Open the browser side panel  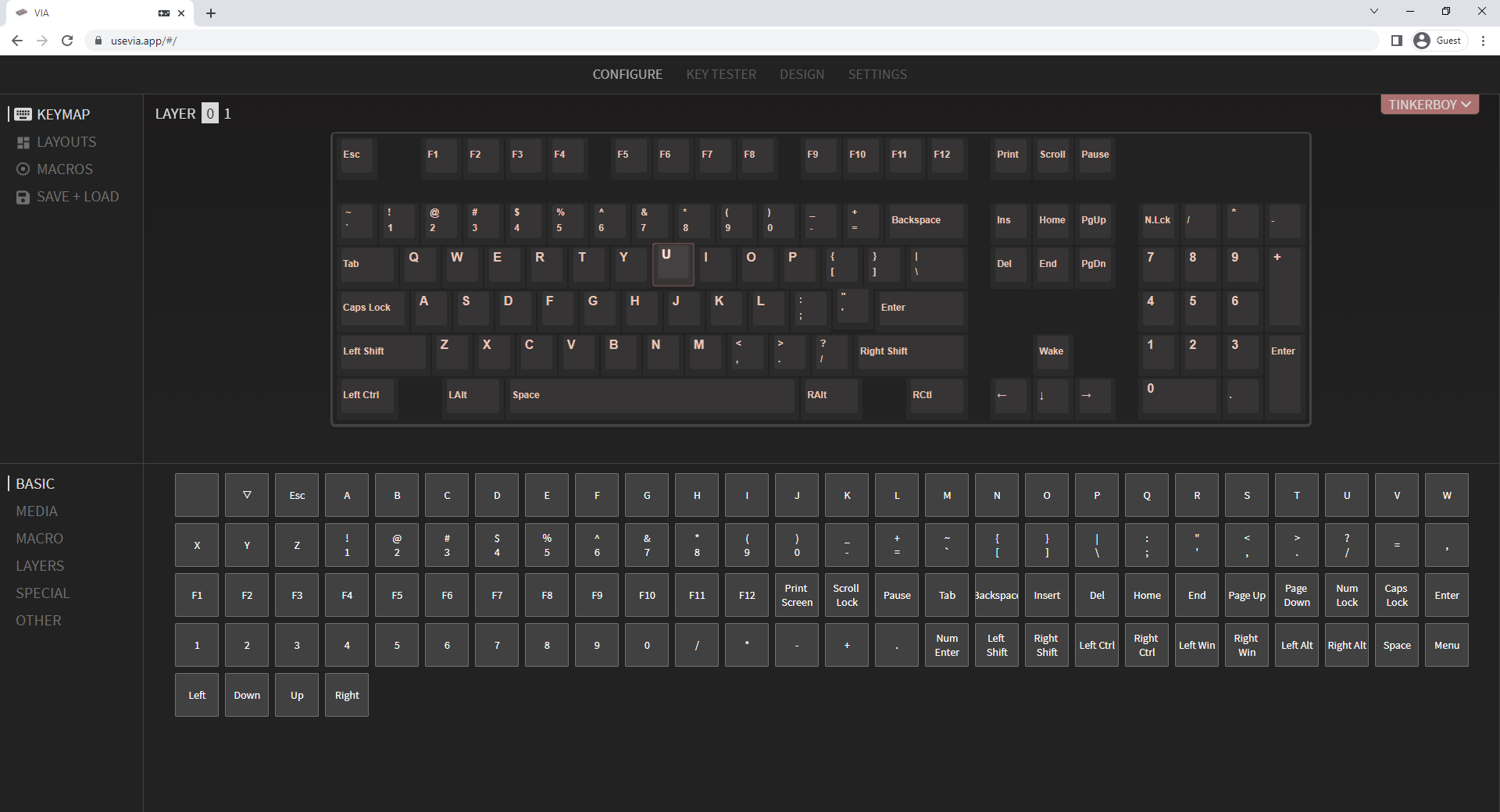[1397, 41]
